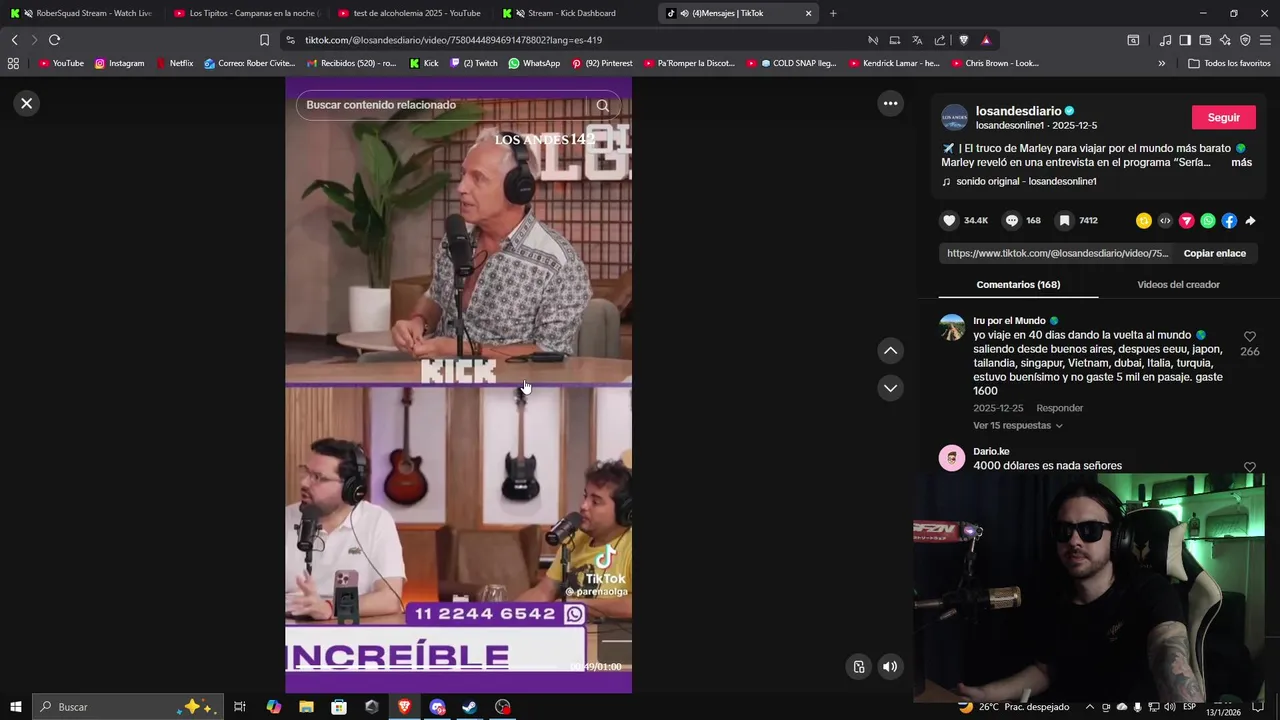This screenshot has height=720, width=1280.
Task: Seek in the video progress bar
Action: (x=429, y=667)
